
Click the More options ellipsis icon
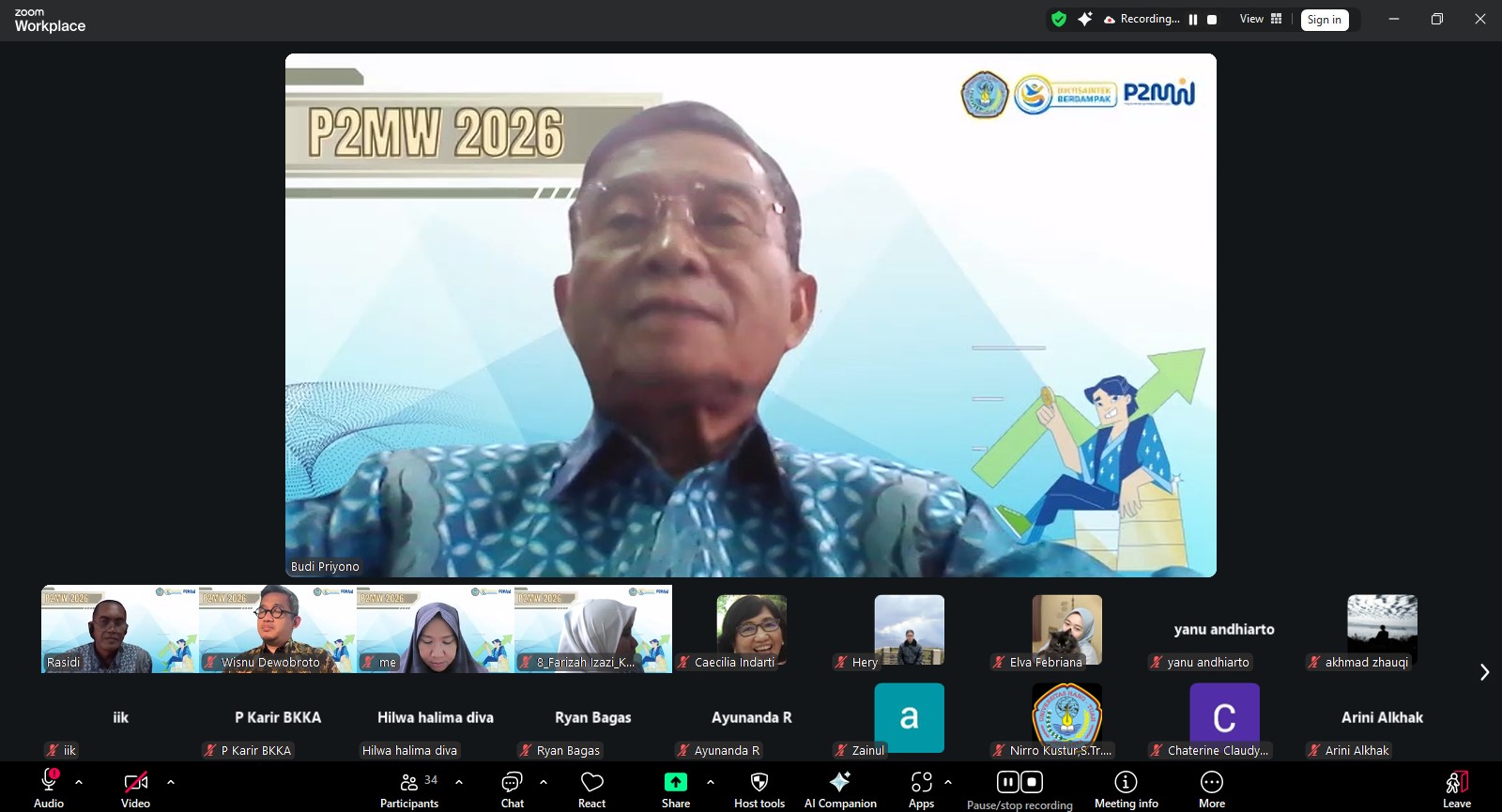click(x=1211, y=782)
